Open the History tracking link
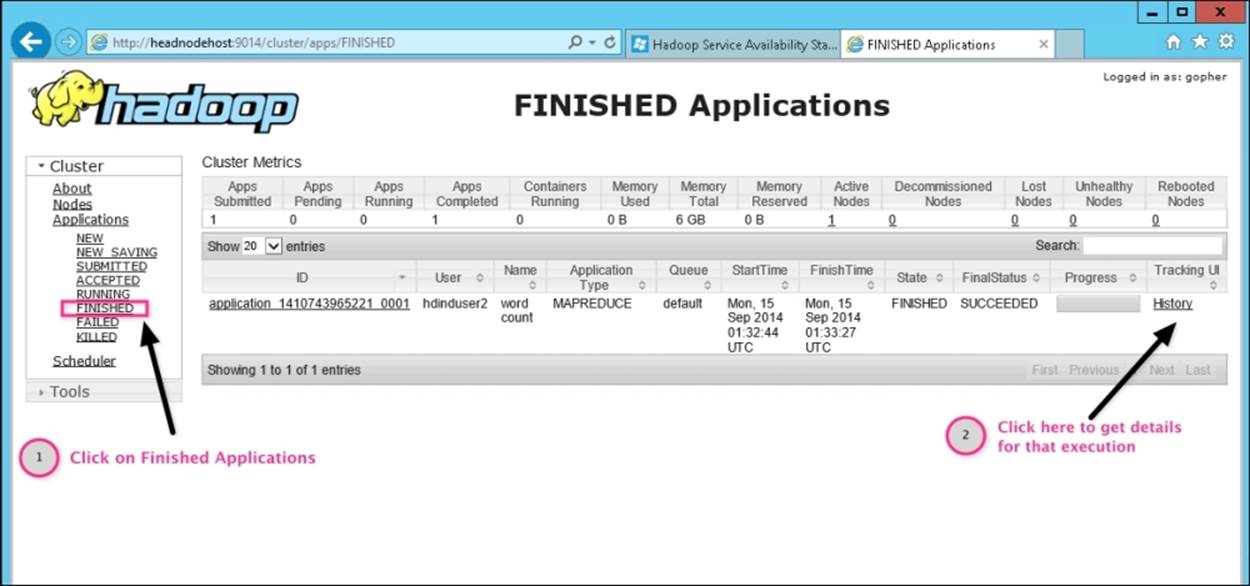1250x586 pixels. 1172,303
